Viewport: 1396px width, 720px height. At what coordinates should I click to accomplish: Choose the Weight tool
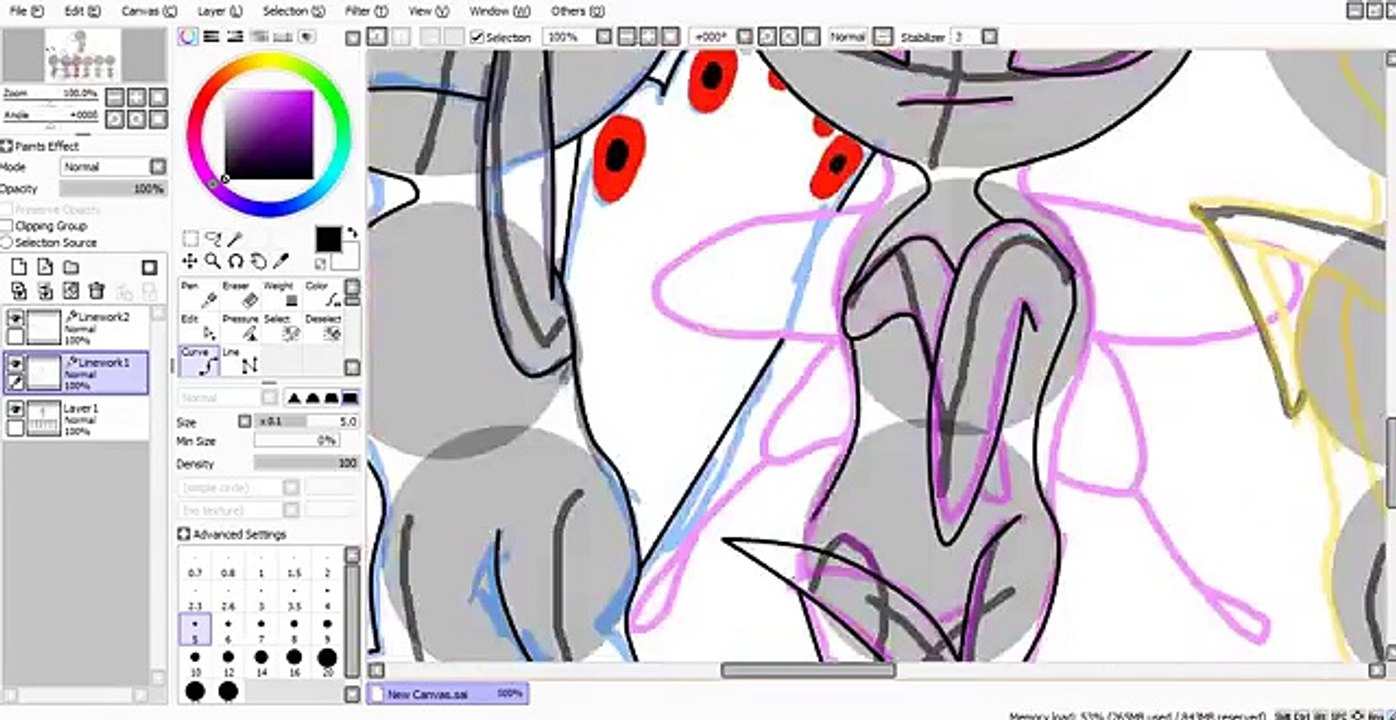[280, 295]
